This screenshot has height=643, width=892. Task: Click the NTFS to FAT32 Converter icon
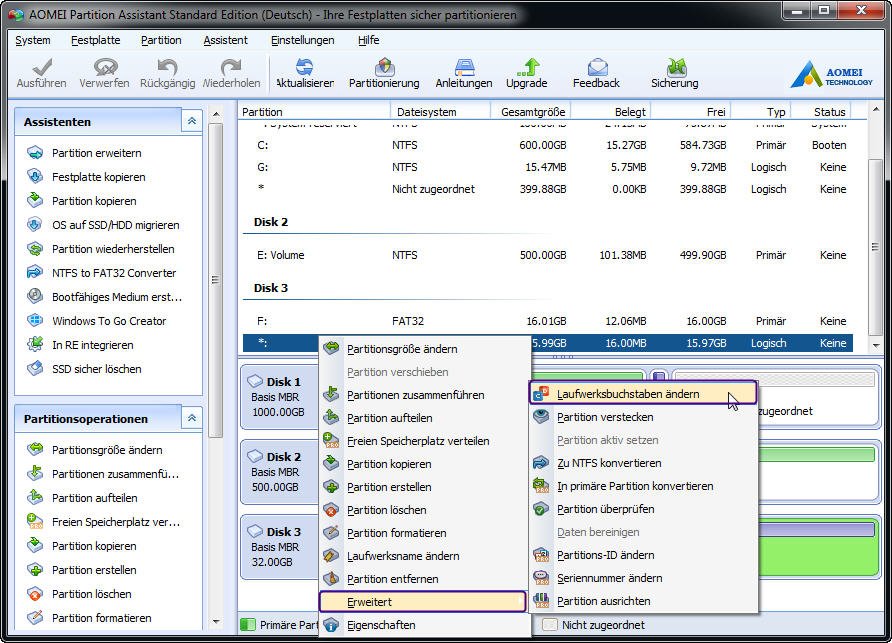[x=35, y=273]
